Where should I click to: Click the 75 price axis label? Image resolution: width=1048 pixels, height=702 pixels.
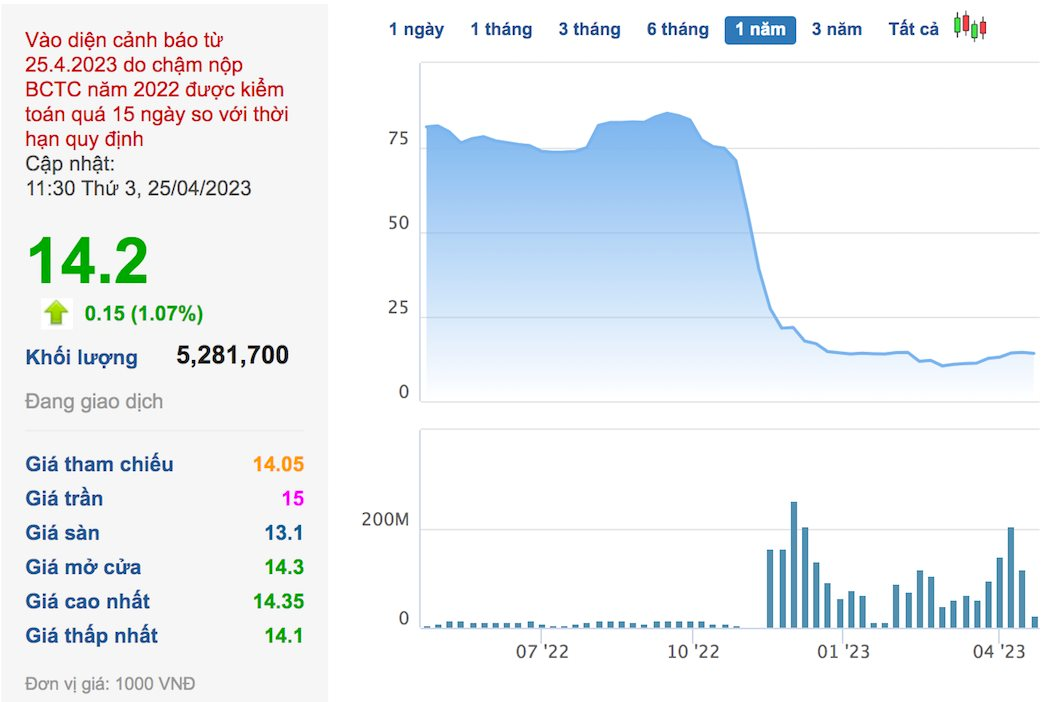pos(398,138)
